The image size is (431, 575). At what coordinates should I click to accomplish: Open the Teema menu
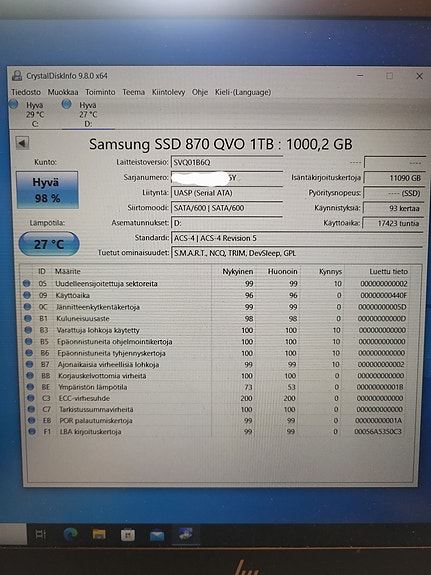134,92
